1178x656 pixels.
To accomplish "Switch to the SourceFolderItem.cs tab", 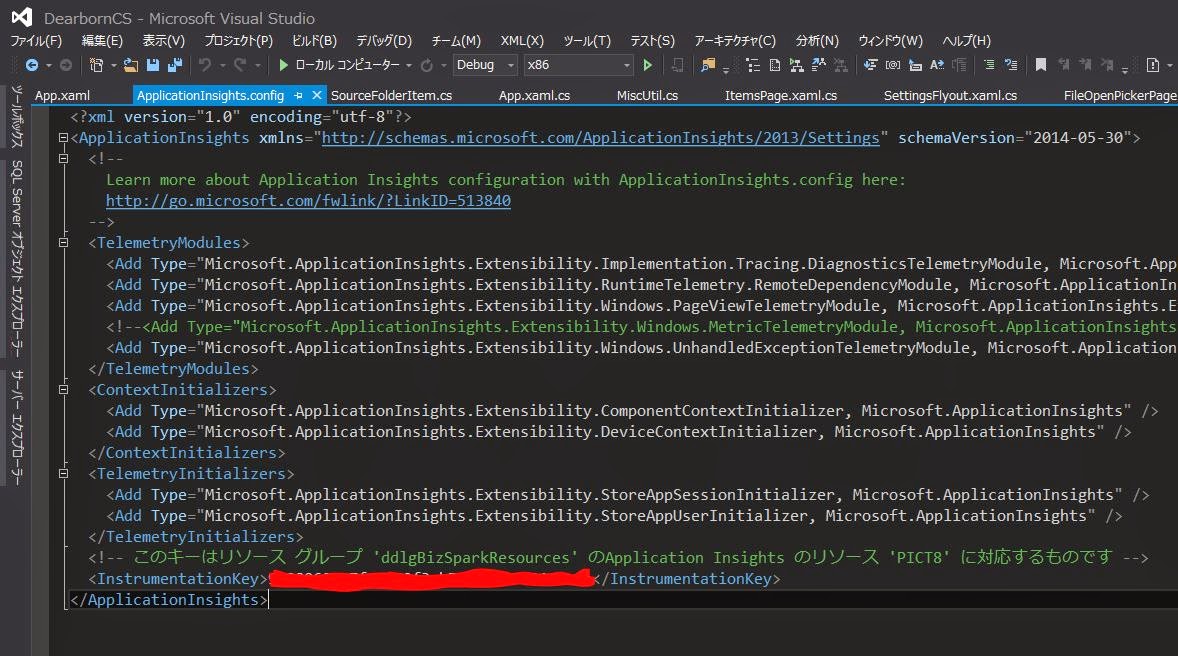I will pyautogui.click(x=391, y=95).
